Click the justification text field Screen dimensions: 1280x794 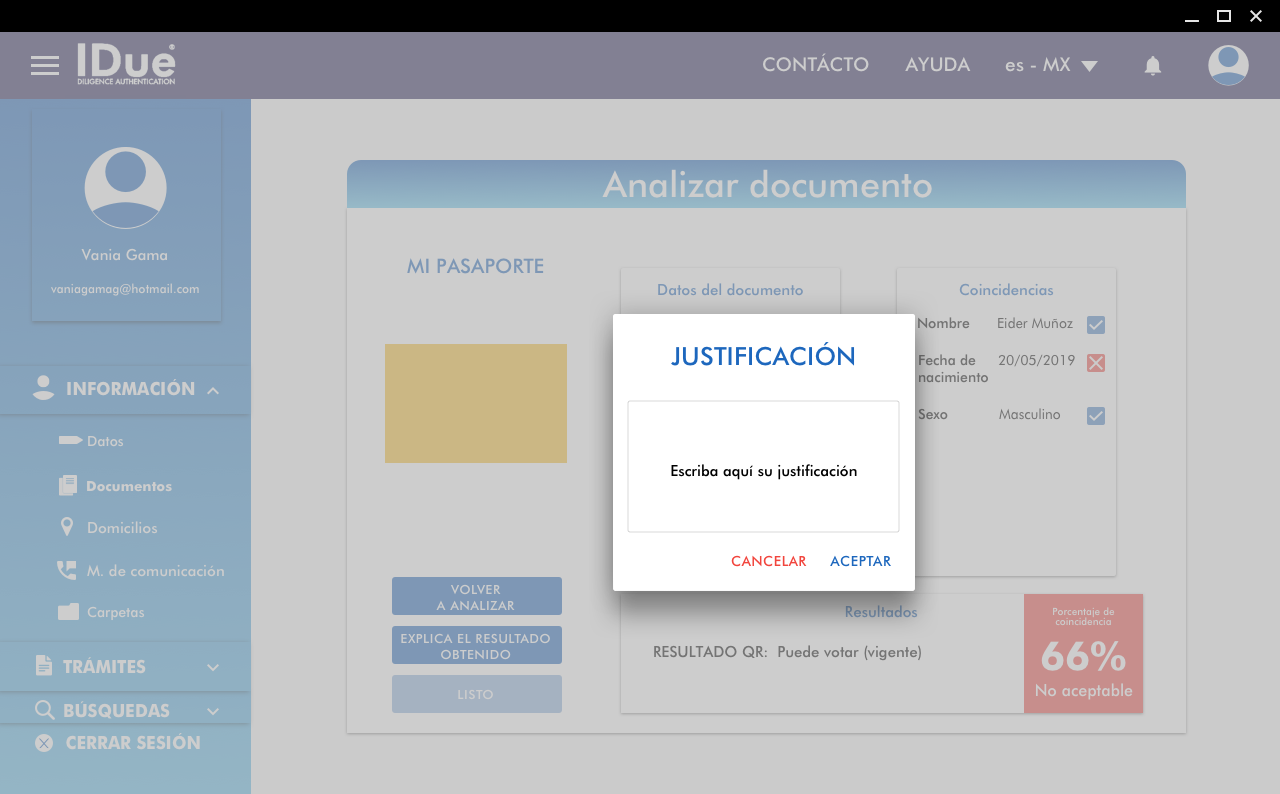[763, 467]
